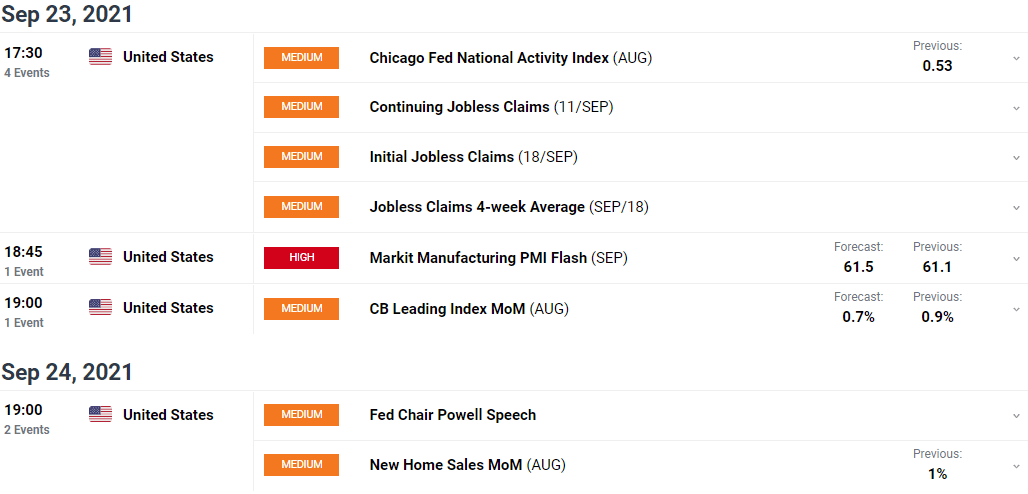This screenshot has width=1028, height=494.
Task: Select the 17:30 time group with 4 Events
Action: click(27, 62)
